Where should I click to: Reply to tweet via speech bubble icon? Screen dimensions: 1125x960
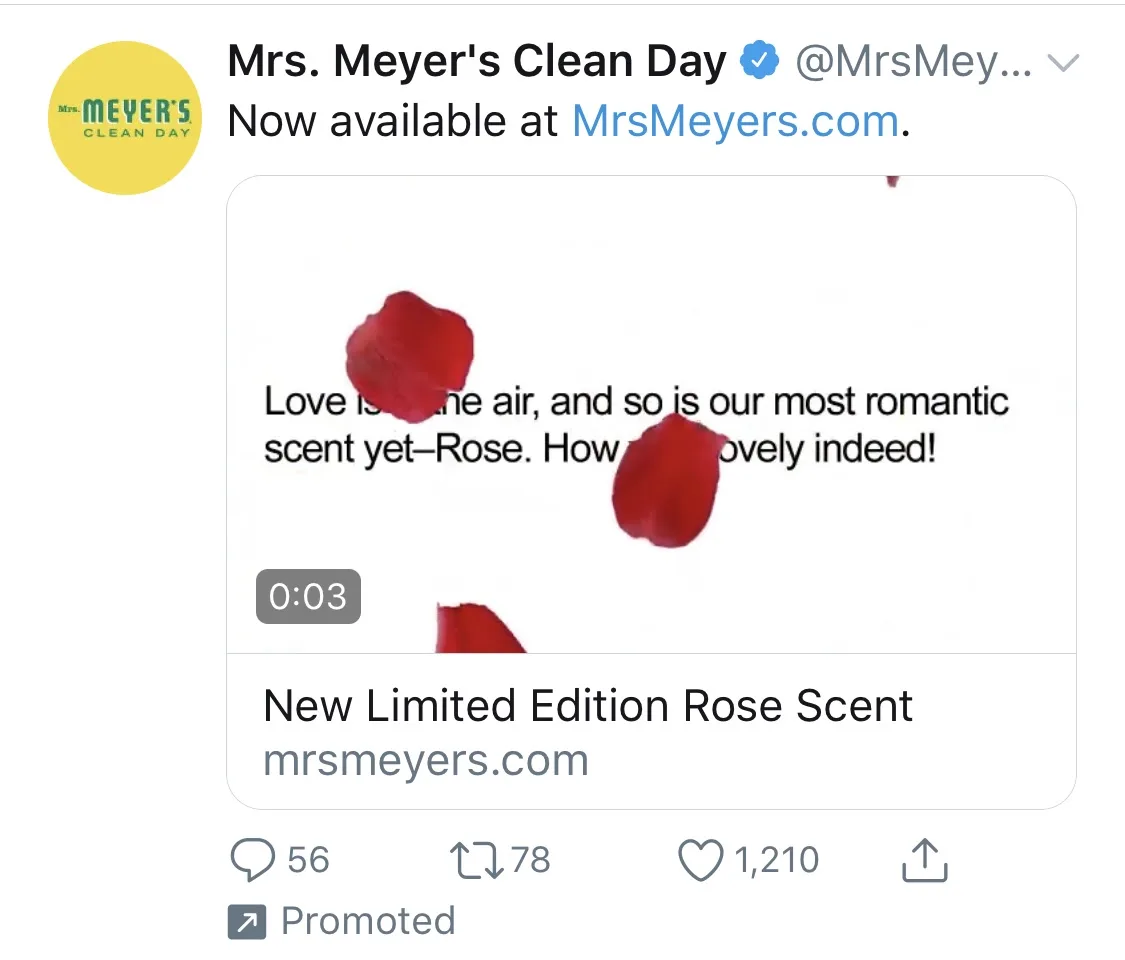253,860
